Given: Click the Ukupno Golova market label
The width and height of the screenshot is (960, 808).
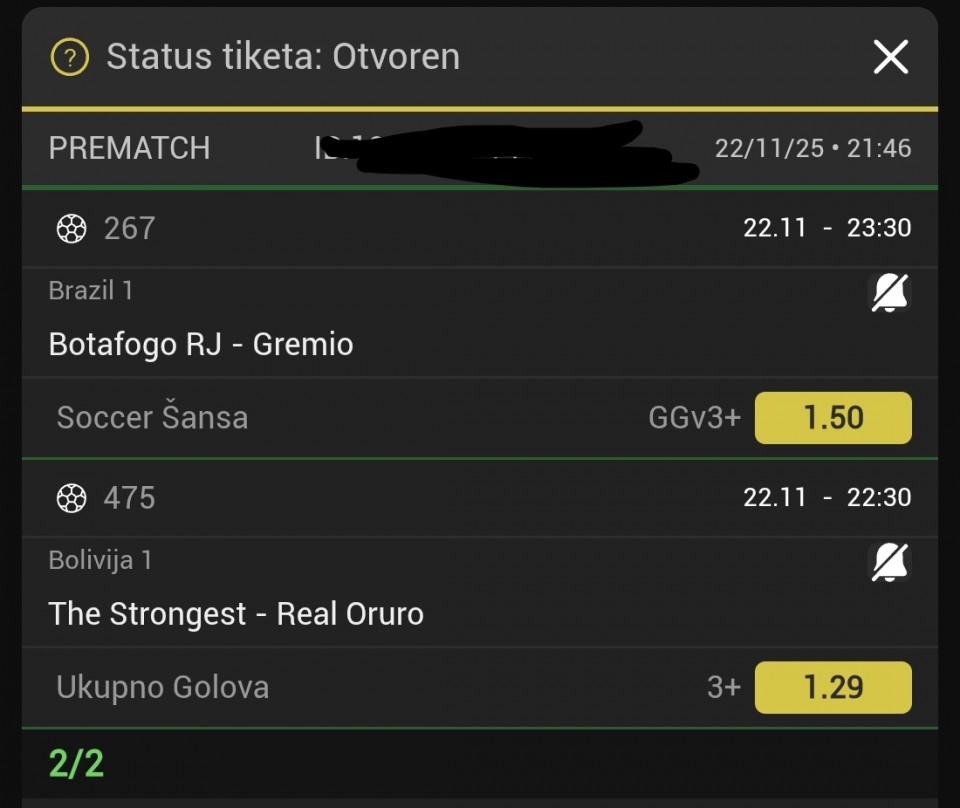Looking at the screenshot, I should click(x=162, y=688).
